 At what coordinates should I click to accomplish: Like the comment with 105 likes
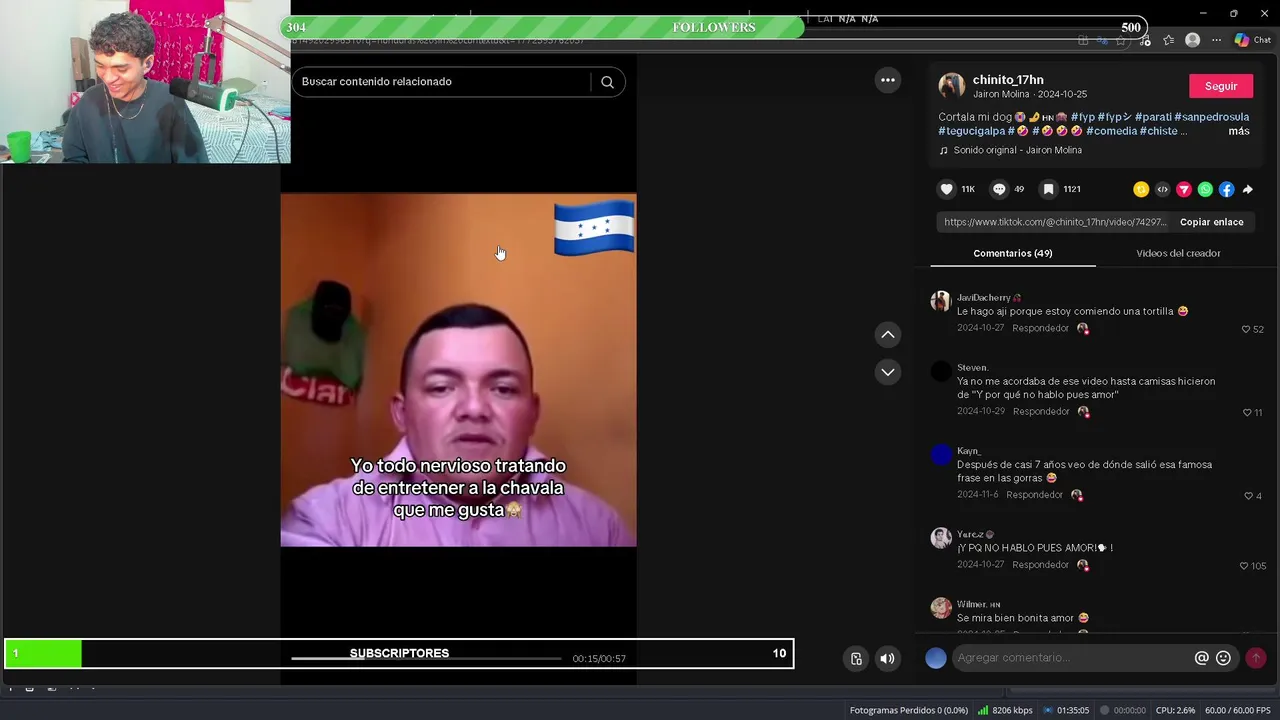pos(1244,566)
